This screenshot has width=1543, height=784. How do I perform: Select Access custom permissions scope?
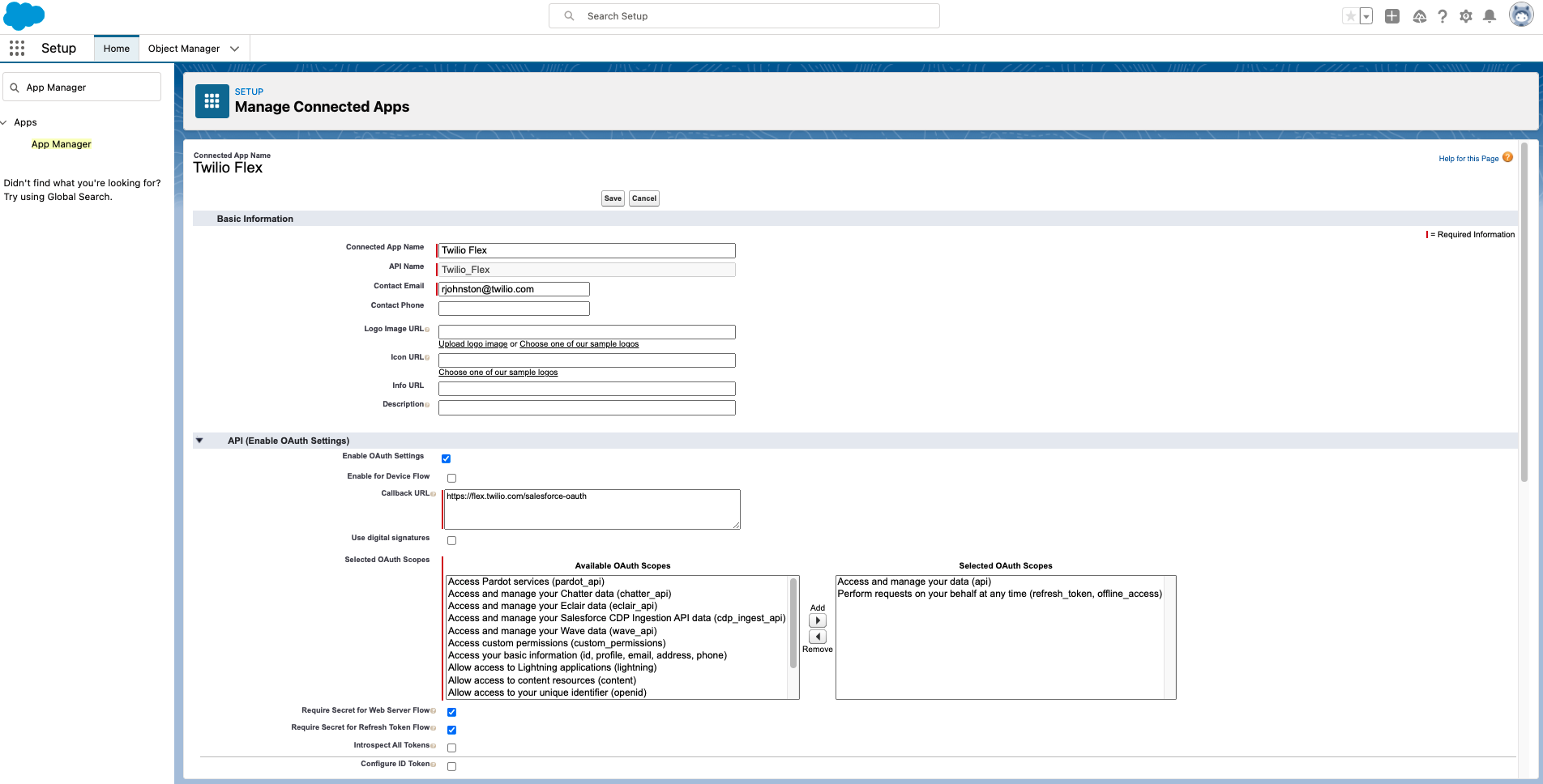click(x=557, y=643)
